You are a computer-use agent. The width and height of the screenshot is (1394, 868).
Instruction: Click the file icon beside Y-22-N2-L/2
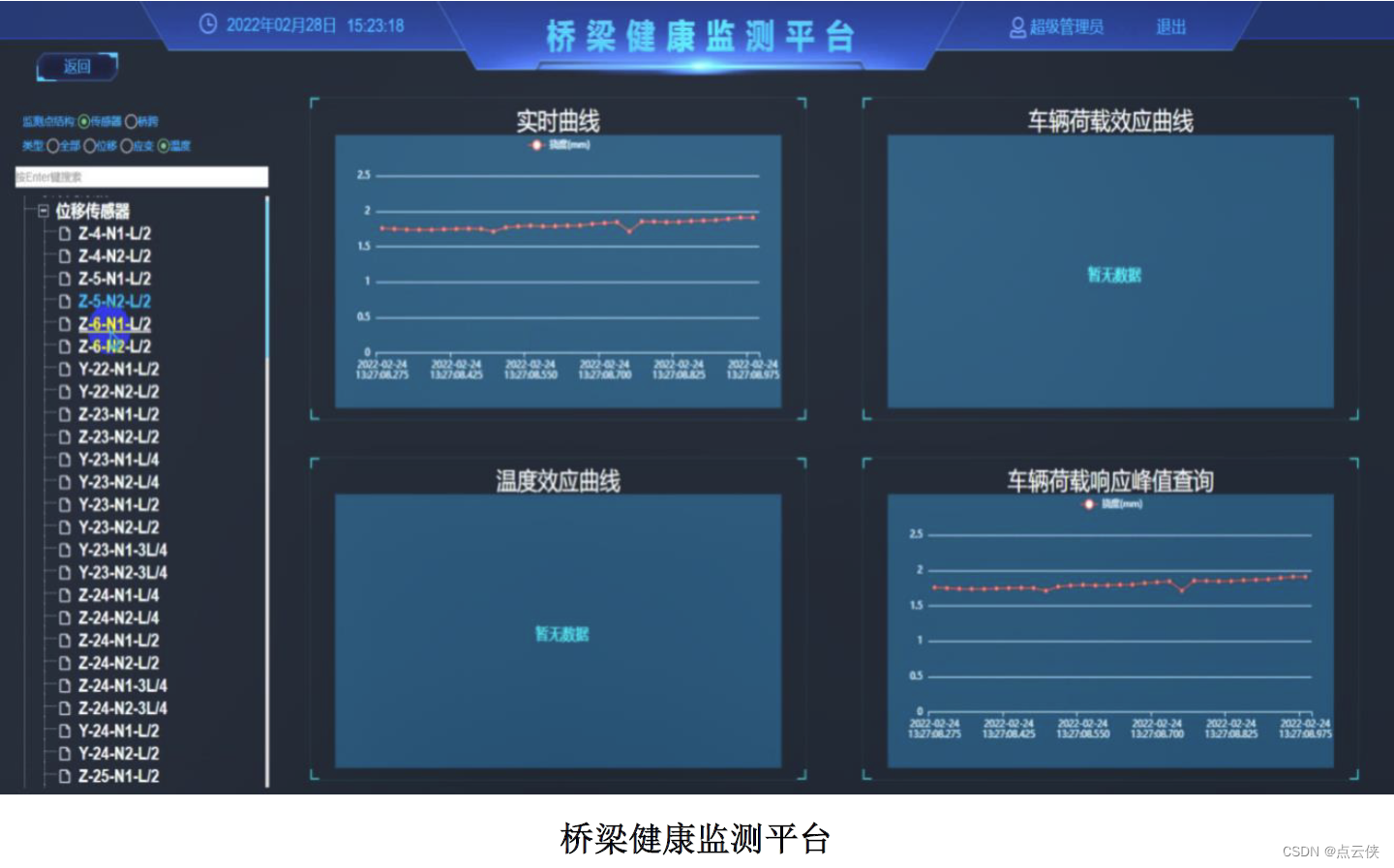[65, 392]
